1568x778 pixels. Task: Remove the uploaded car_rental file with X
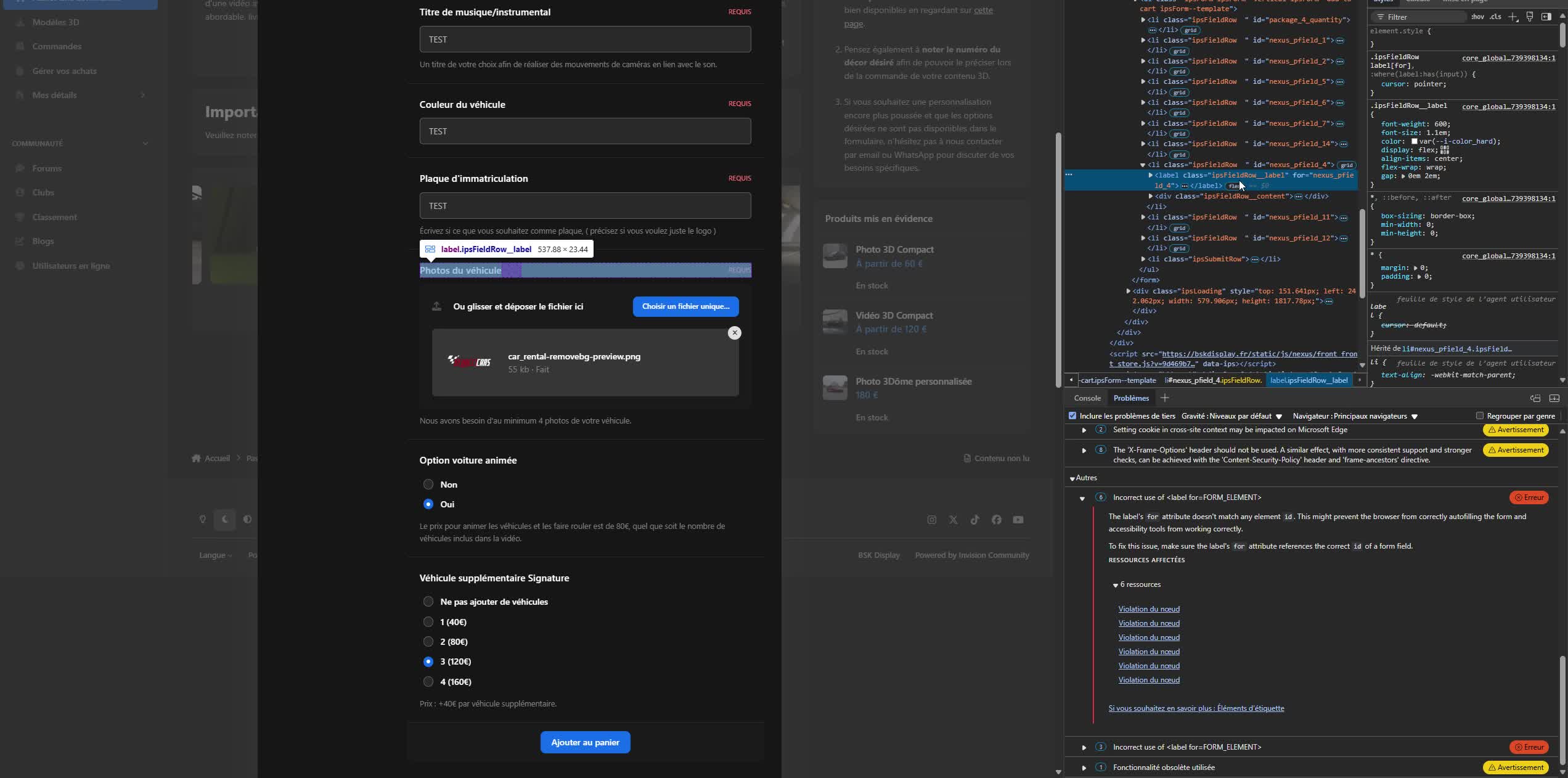coord(734,333)
